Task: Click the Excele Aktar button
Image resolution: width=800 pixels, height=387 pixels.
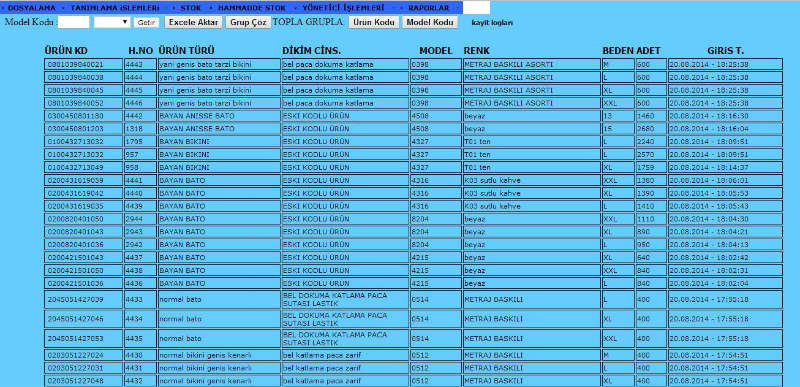Action: pos(194,22)
